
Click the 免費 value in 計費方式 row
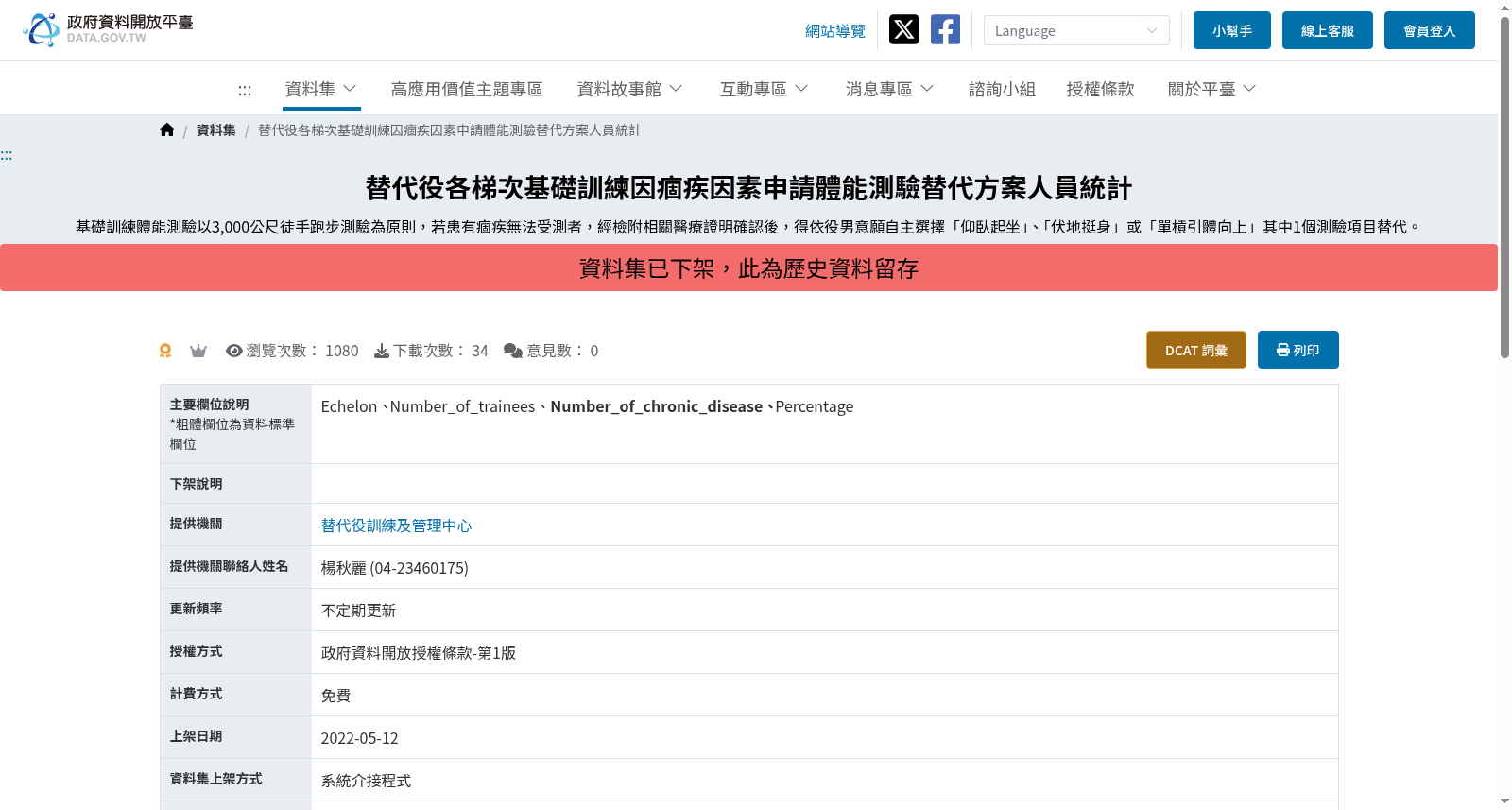(x=335, y=696)
